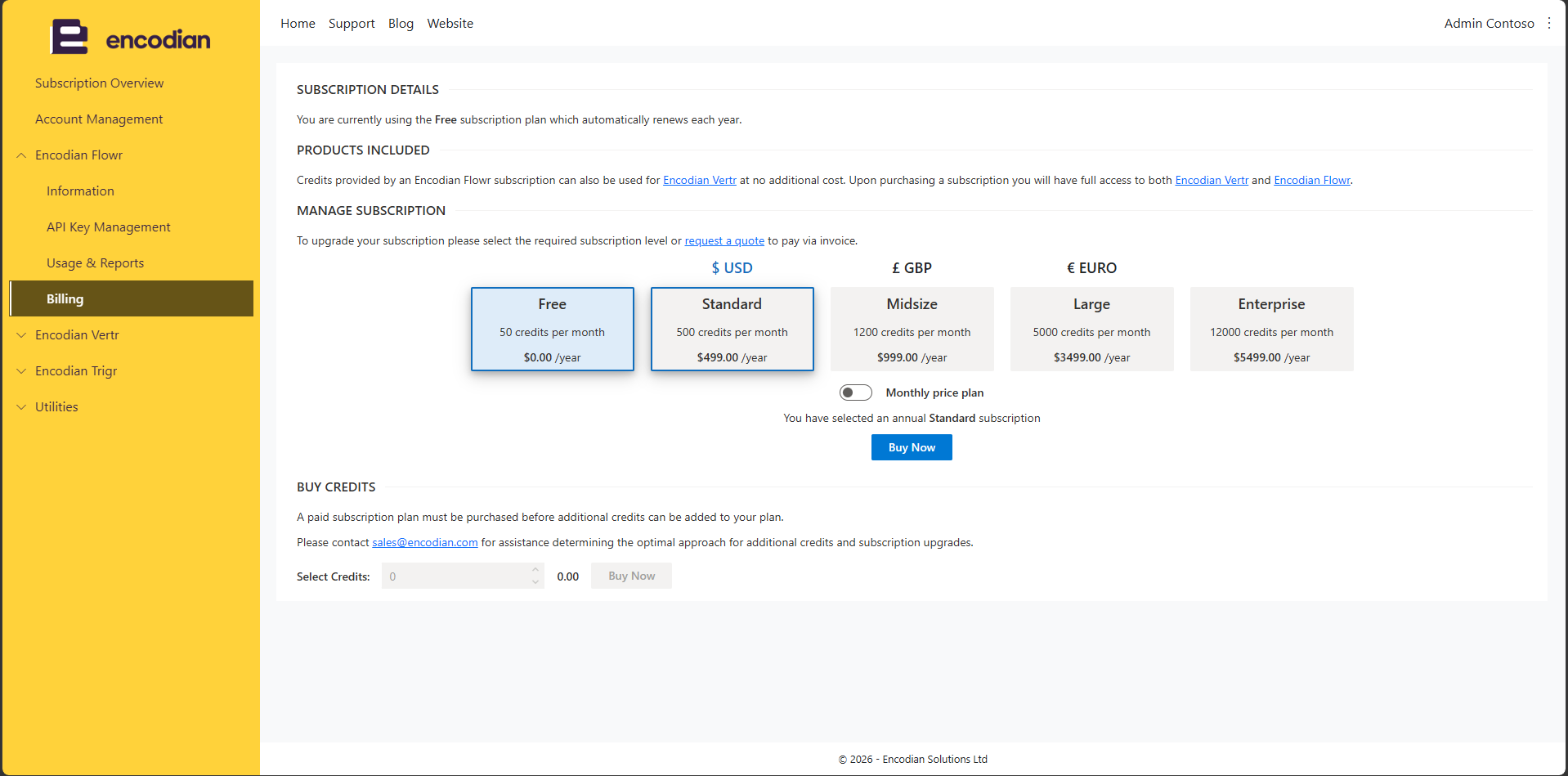Open the Admin Contoso kebab menu

pos(1549,24)
